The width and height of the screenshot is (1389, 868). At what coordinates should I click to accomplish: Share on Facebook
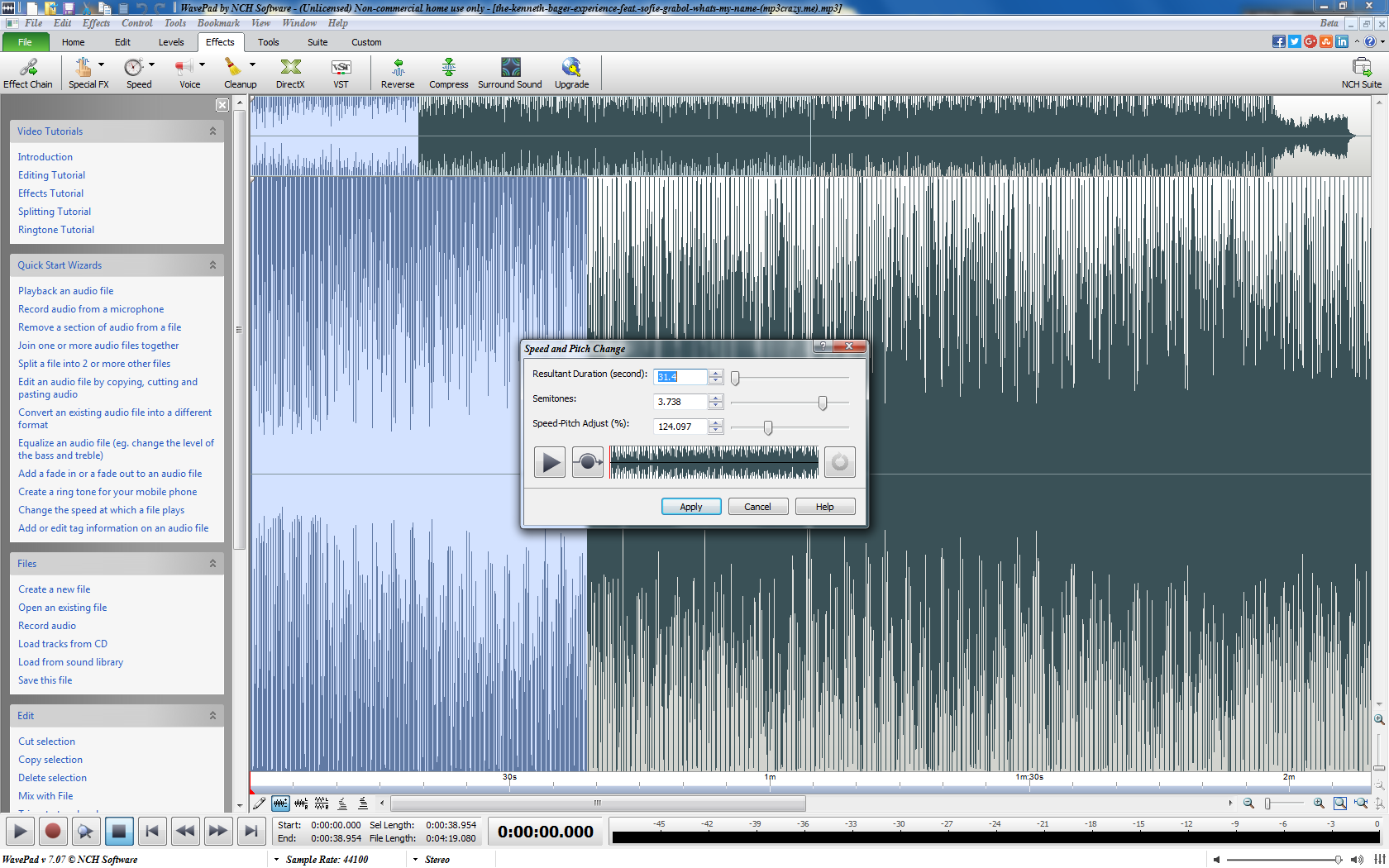(x=1279, y=41)
